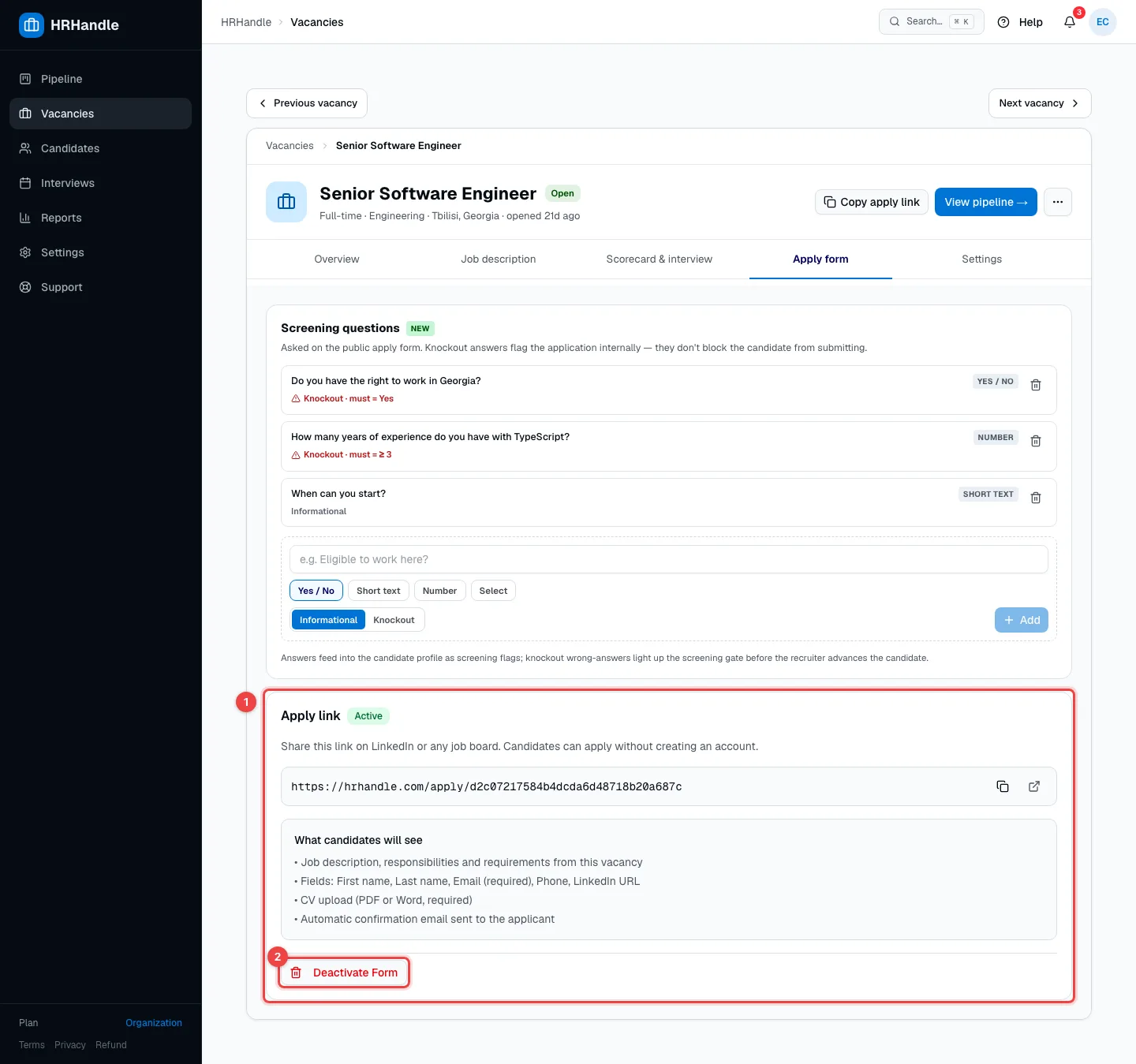1136x1064 pixels.
Task: Copy the apply URL with the copy icon
Action: (x=1003, y=786)
